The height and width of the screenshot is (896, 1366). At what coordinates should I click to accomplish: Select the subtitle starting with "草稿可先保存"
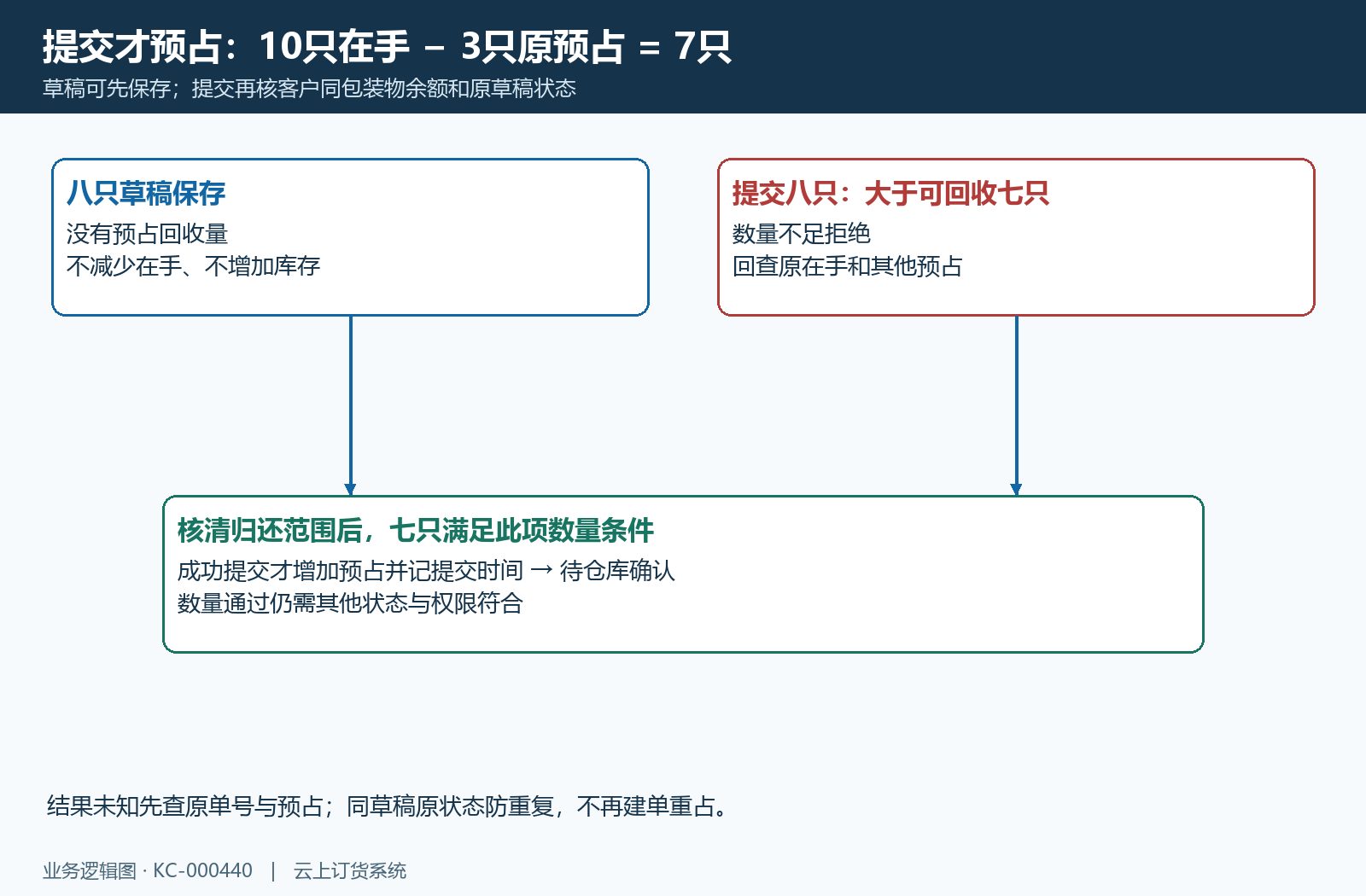tap(309, 89)
